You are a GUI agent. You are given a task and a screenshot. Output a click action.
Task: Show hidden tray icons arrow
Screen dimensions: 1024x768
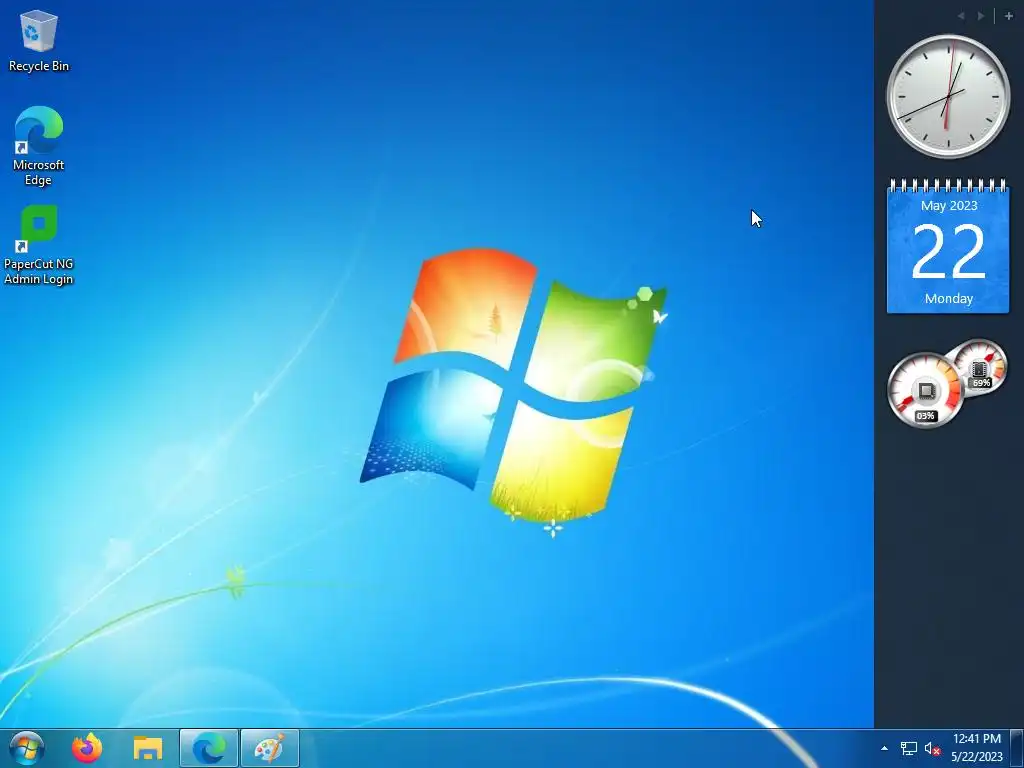[884, 748]
